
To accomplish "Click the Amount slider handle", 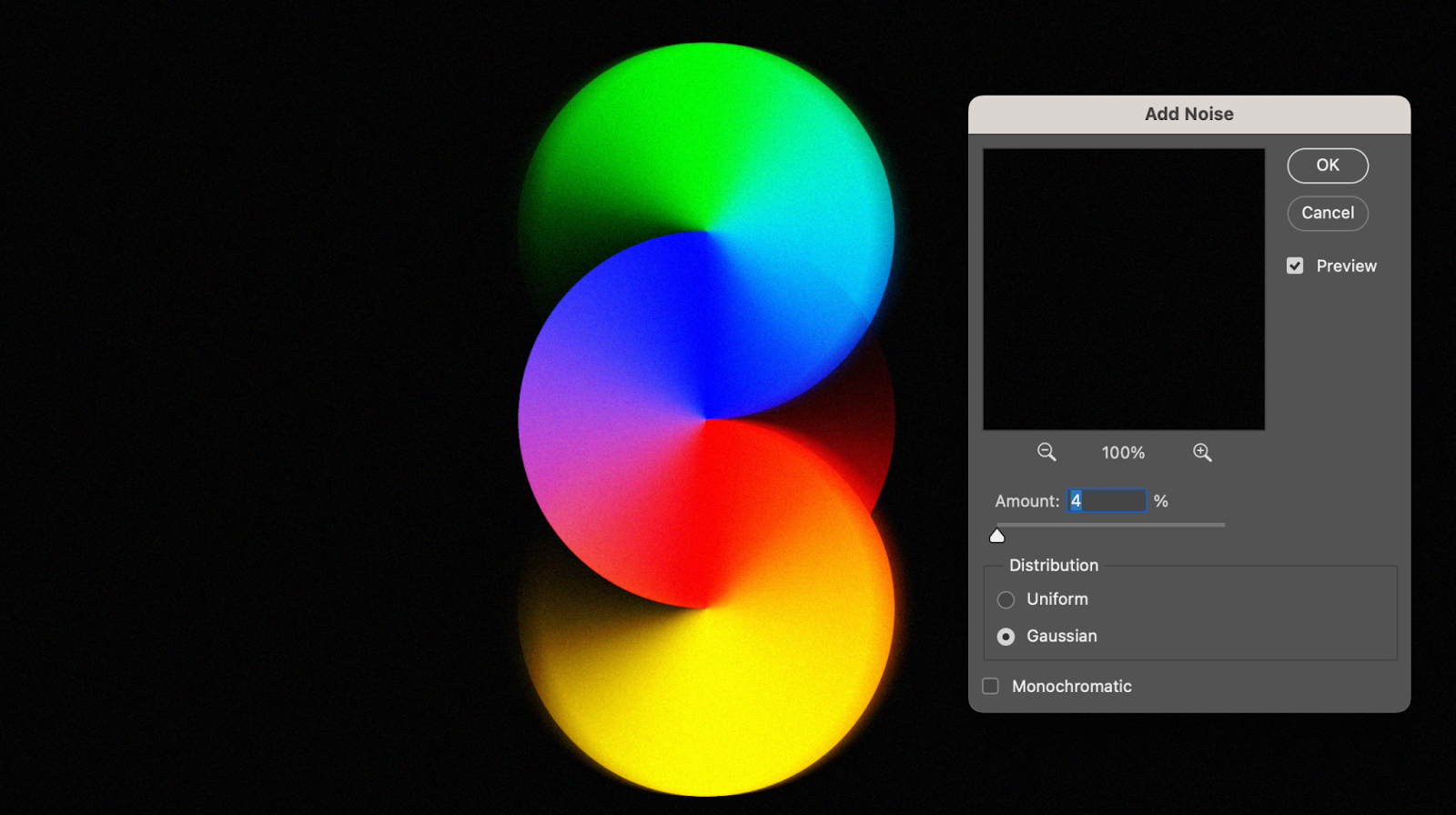I will click(997, 536).
